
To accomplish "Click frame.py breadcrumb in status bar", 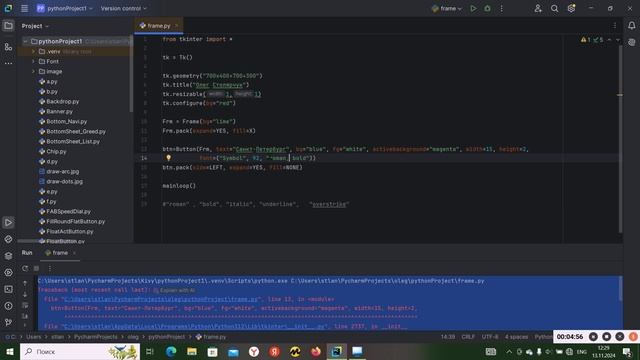I will tap(211, 337).
